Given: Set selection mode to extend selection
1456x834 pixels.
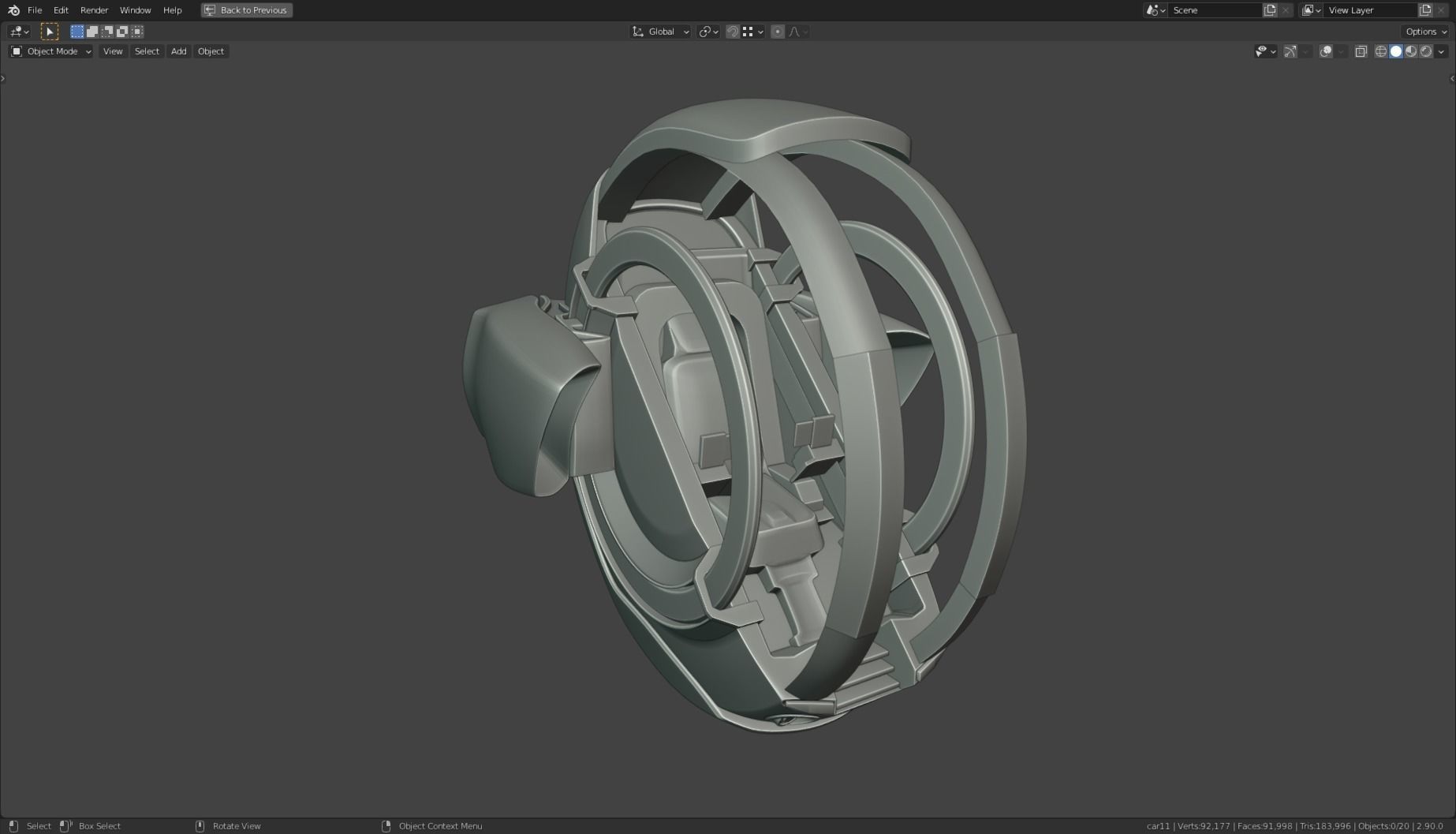Looking at the screenshot, I should [92, 32].
